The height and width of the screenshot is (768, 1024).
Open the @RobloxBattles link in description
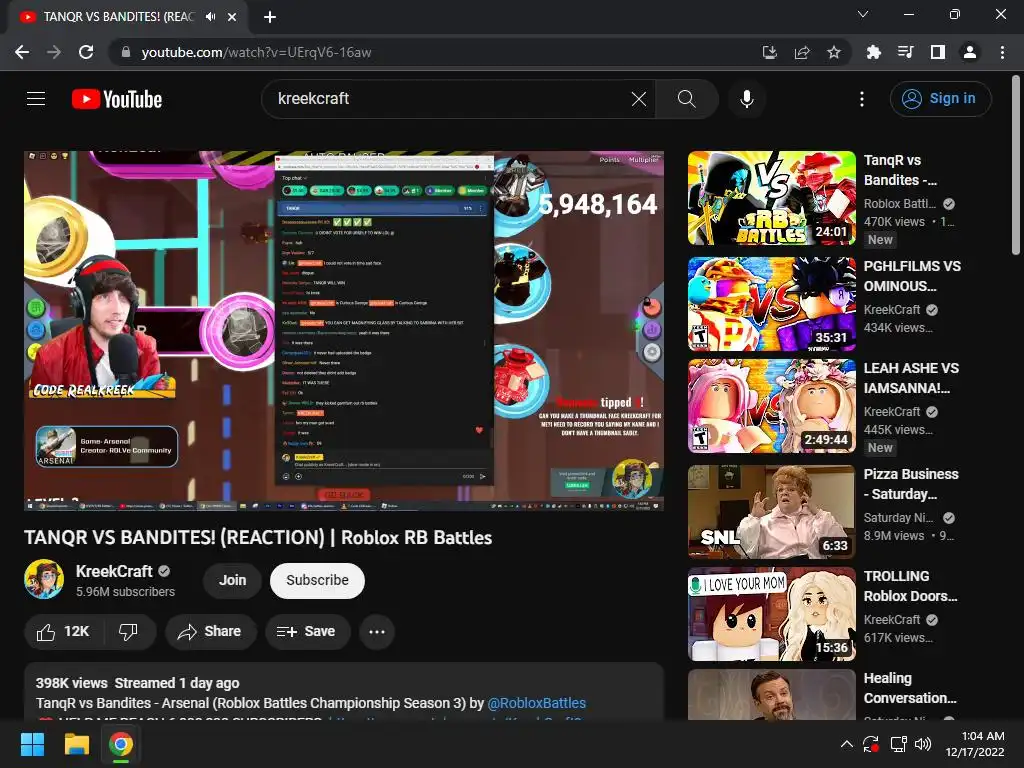click(536, 703)
